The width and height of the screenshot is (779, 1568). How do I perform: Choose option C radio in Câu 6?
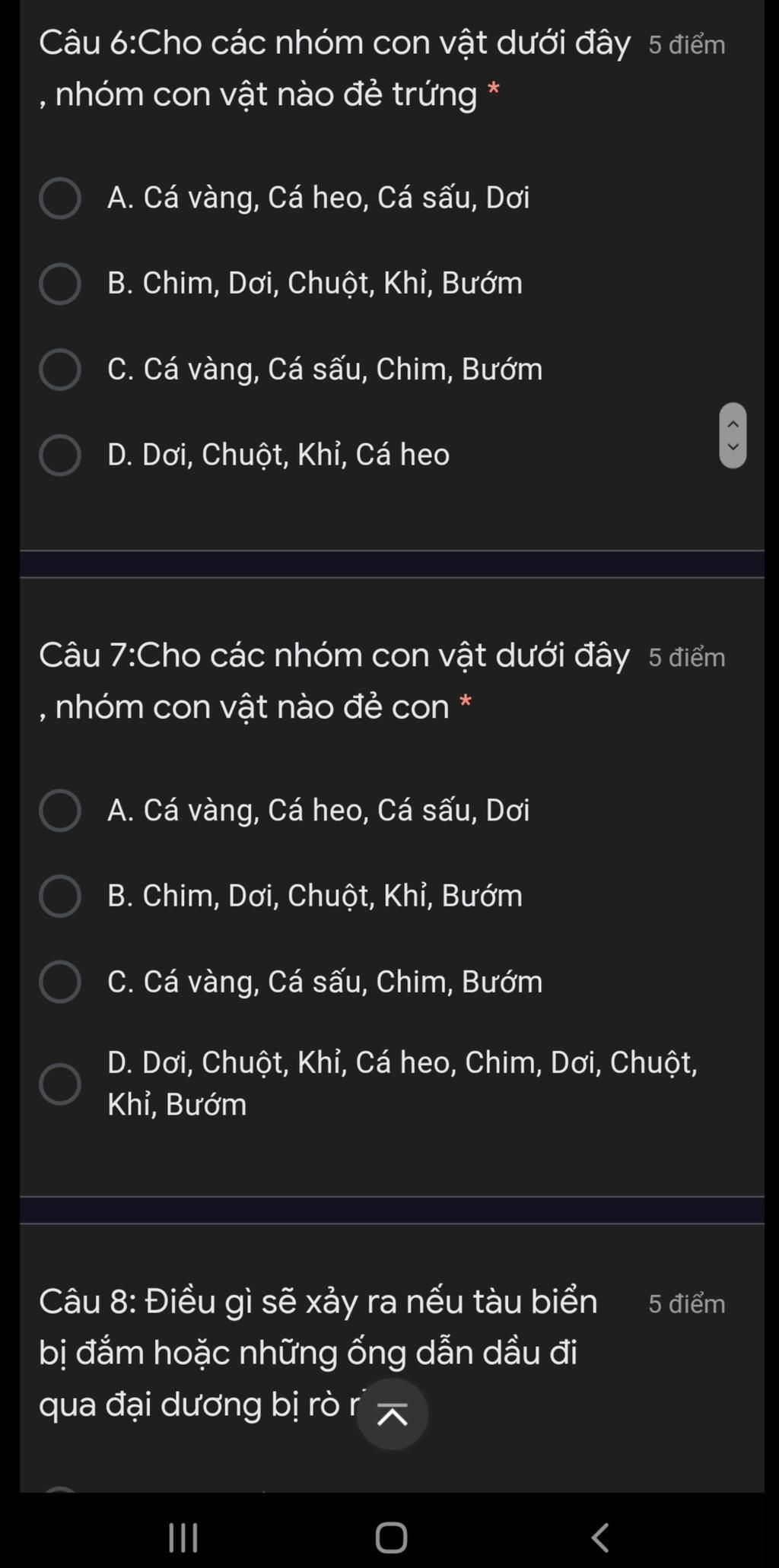click(60, 370)
